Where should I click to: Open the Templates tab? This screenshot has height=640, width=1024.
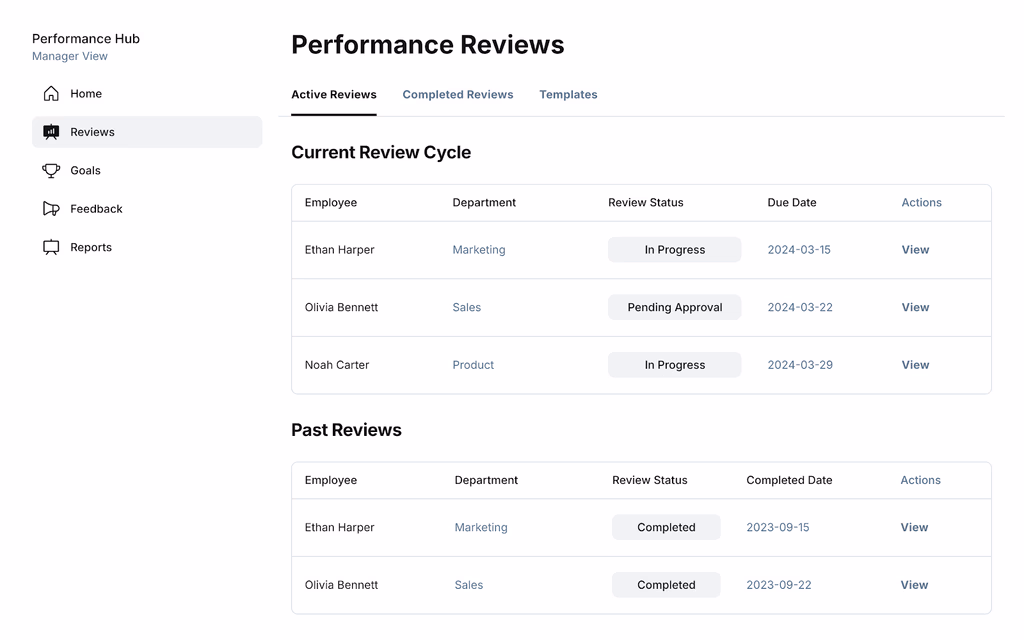point(568,95)
